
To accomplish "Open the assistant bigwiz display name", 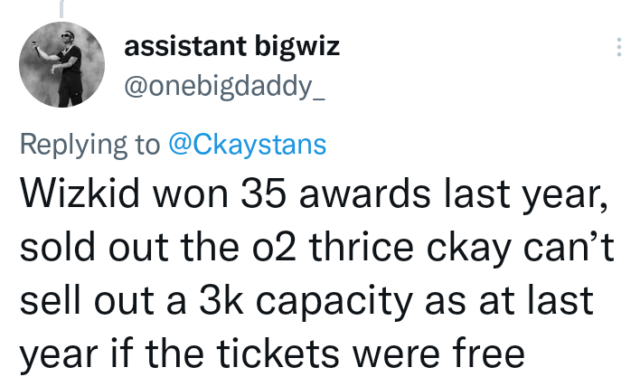I will click(x=231, y=46).
